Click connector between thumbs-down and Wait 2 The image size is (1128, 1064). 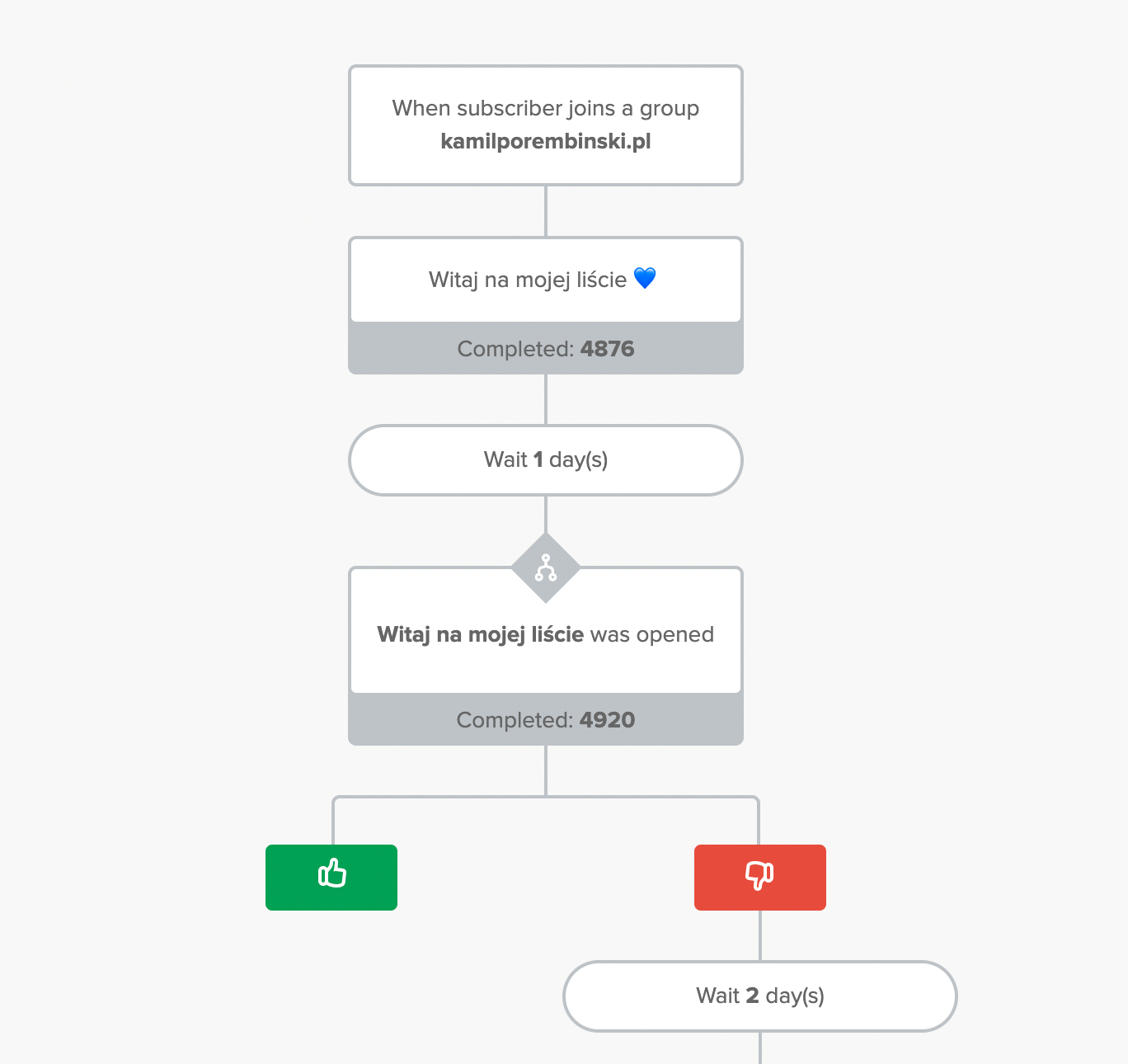click(x=760, y=935)
